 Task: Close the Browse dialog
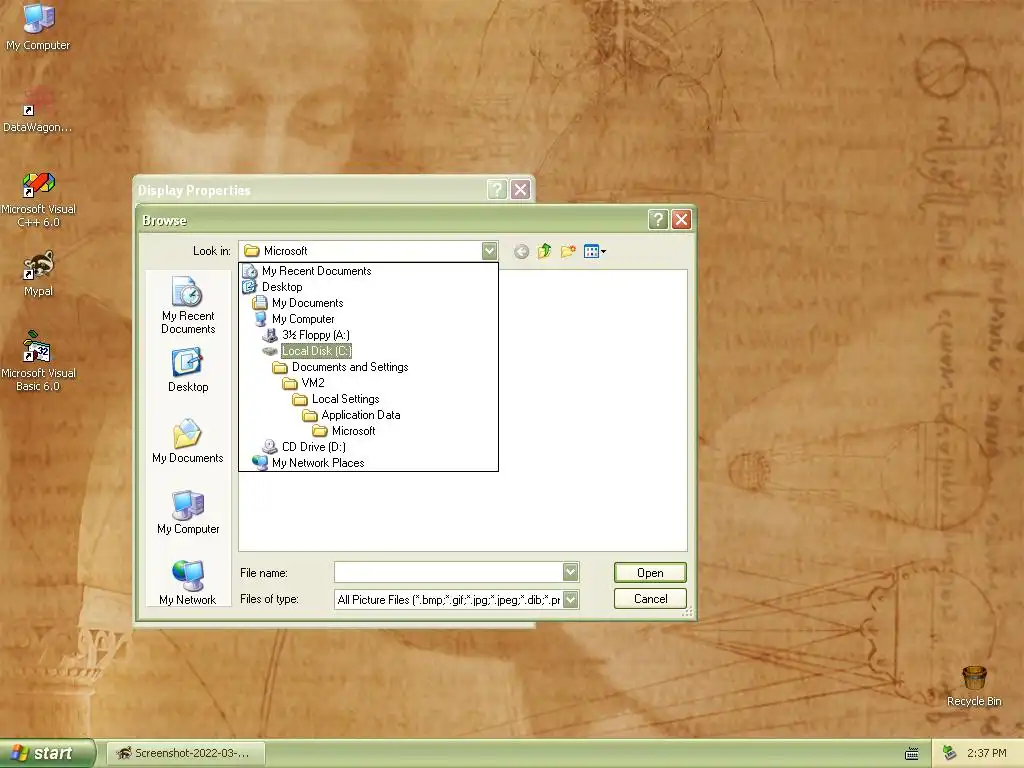[x=681, y=220]
